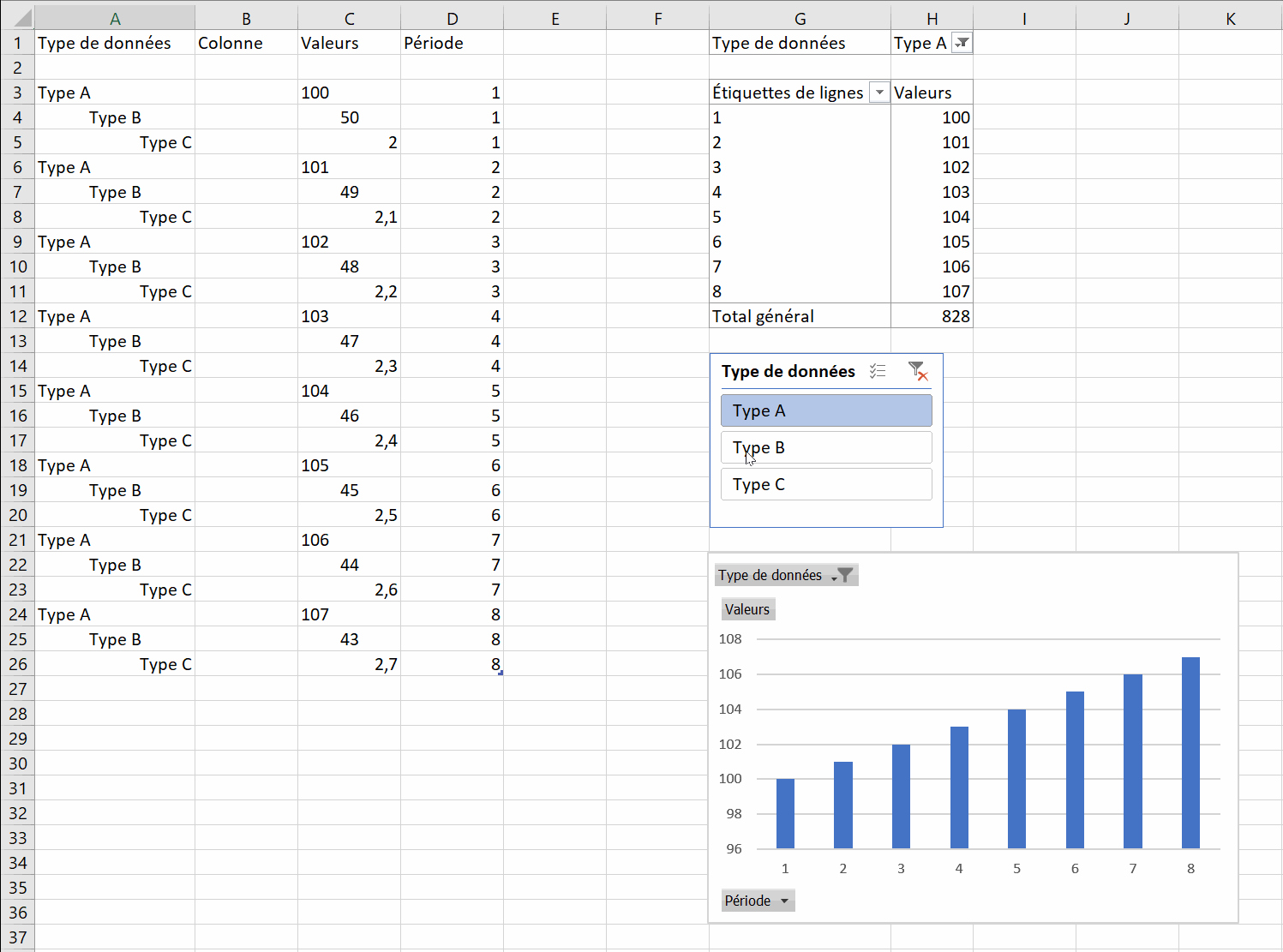
Task: Select the Colonne header cell in B1
Action: tap(246, 43)
